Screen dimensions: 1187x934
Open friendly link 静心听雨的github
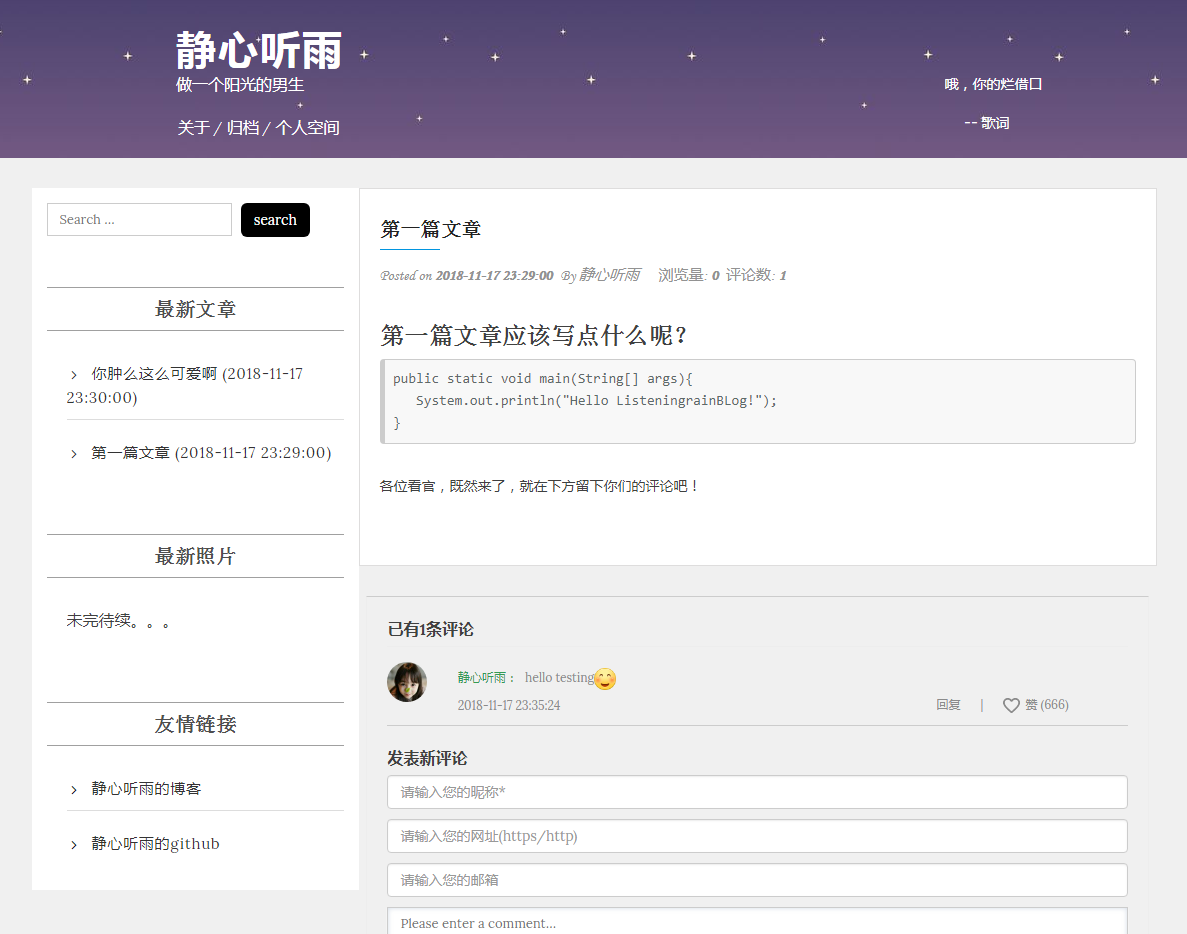pos(155,843)
